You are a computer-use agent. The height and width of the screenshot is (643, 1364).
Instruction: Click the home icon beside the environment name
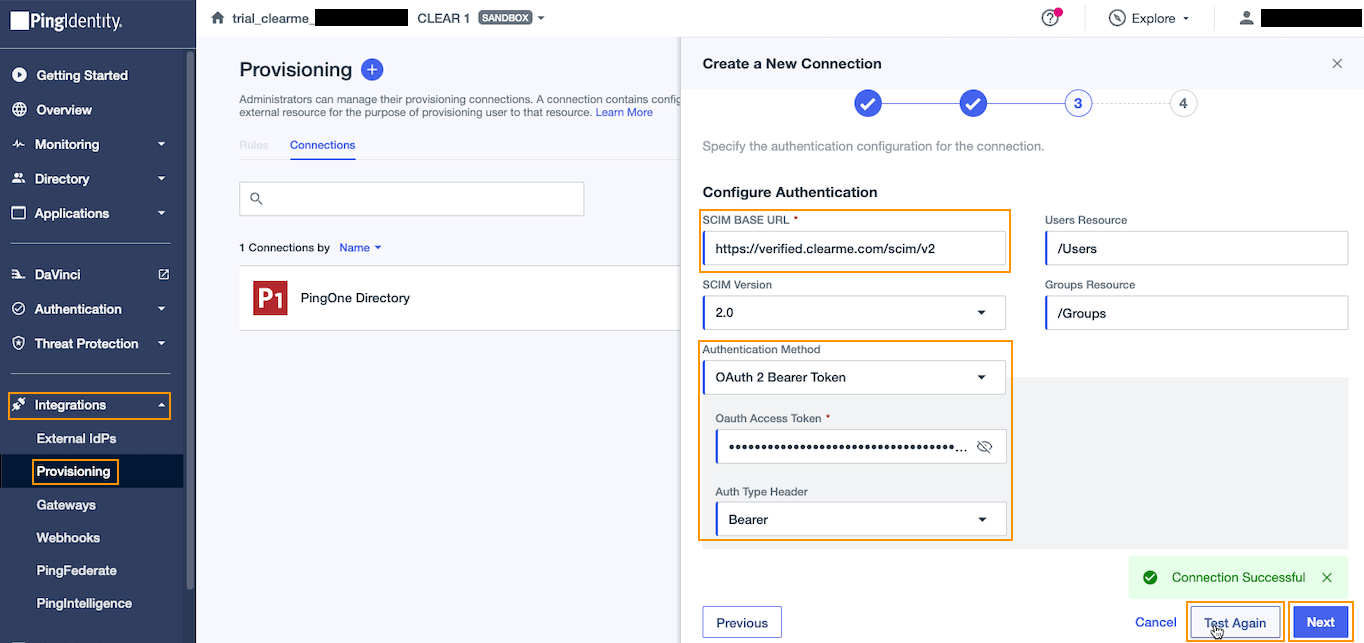pyautogui.click(x=218, y=18)
